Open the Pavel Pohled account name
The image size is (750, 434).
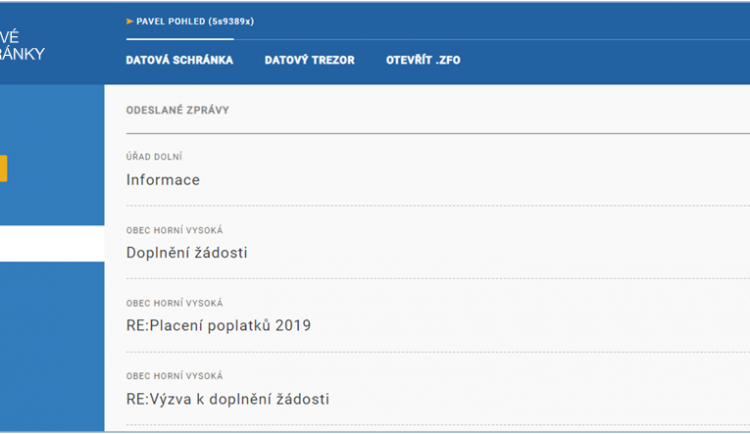coord(192,21)
